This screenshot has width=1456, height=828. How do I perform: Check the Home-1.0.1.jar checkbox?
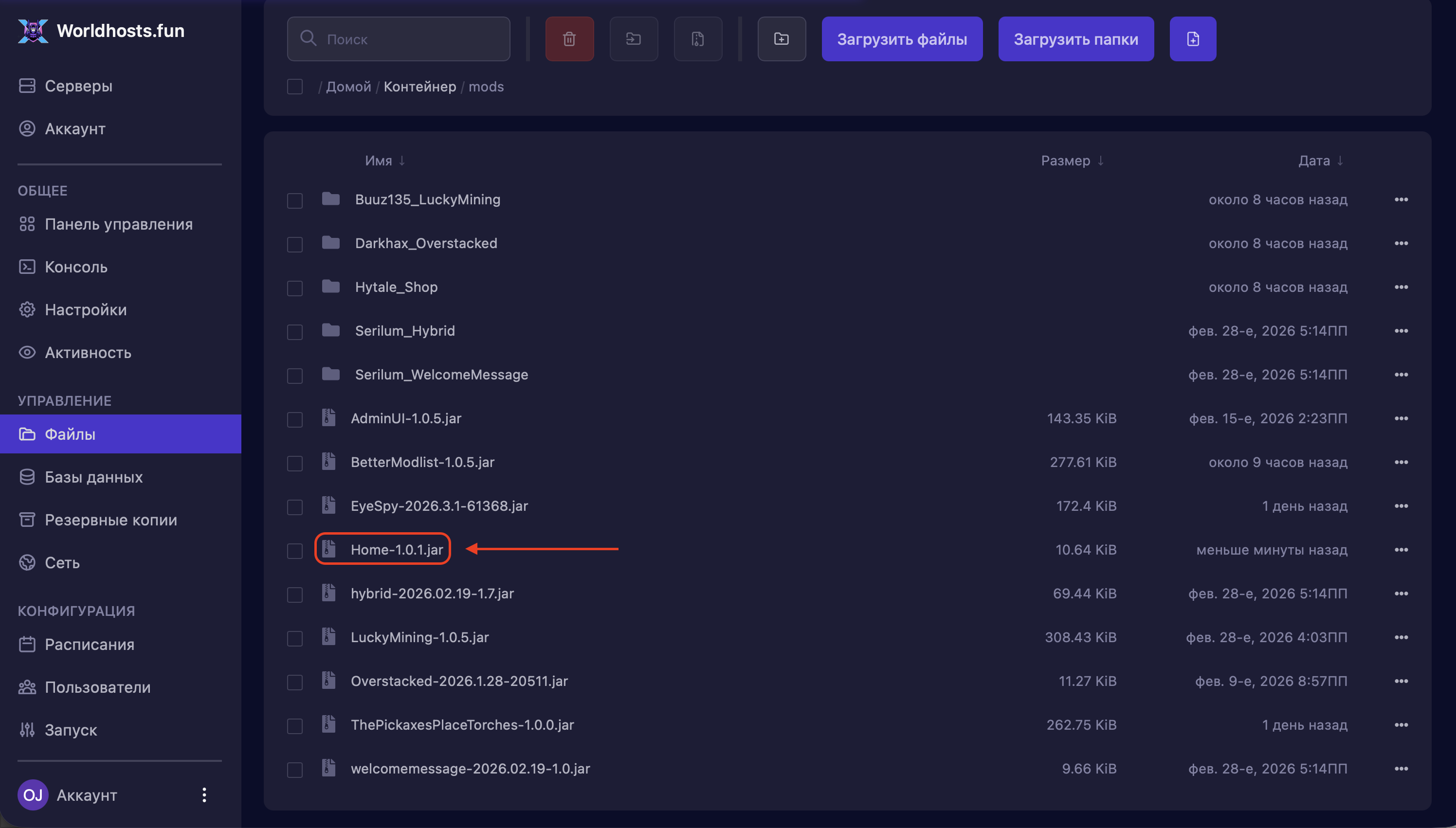click(x=294, y=551)
